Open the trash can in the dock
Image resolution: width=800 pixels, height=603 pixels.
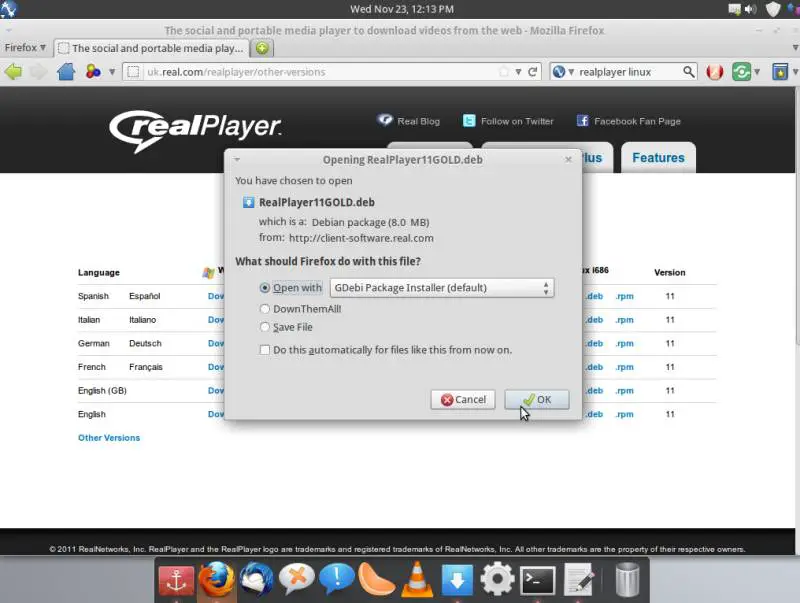click(627, 580)
